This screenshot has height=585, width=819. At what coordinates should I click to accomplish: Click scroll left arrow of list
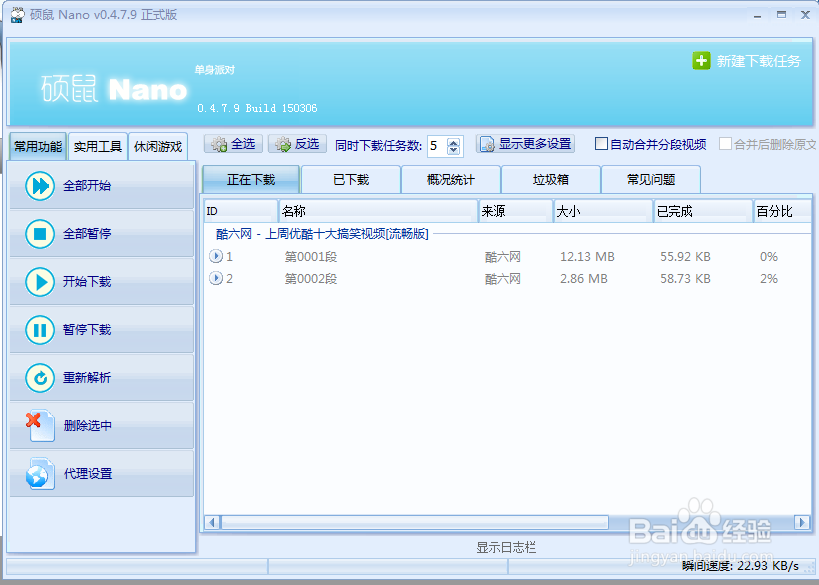click(212, 522)
